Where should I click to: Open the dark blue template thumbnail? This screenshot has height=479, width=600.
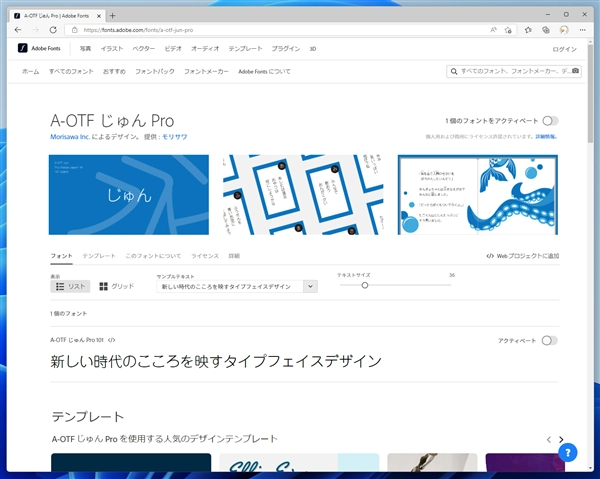click(131, 463)
